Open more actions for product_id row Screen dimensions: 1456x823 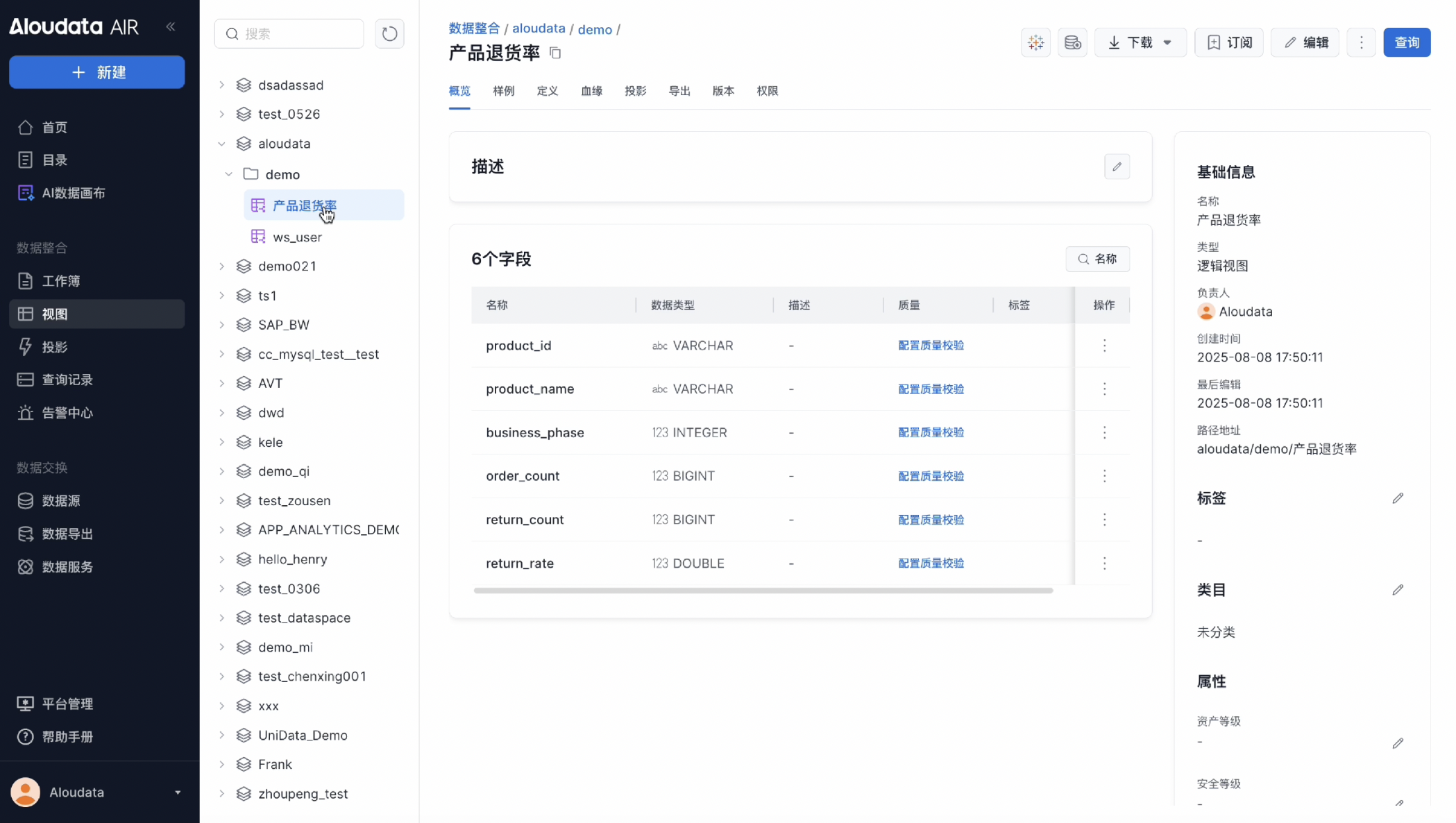pyautogui.click(x=1104, y=346)
